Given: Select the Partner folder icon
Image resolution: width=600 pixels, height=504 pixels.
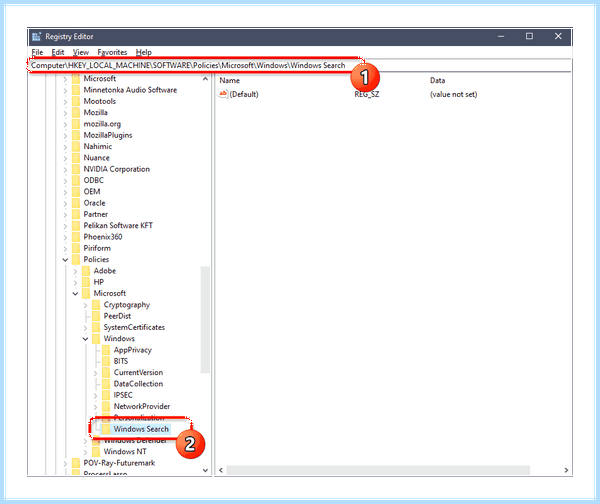Looking at the screenshot, I should pos(76,214).
